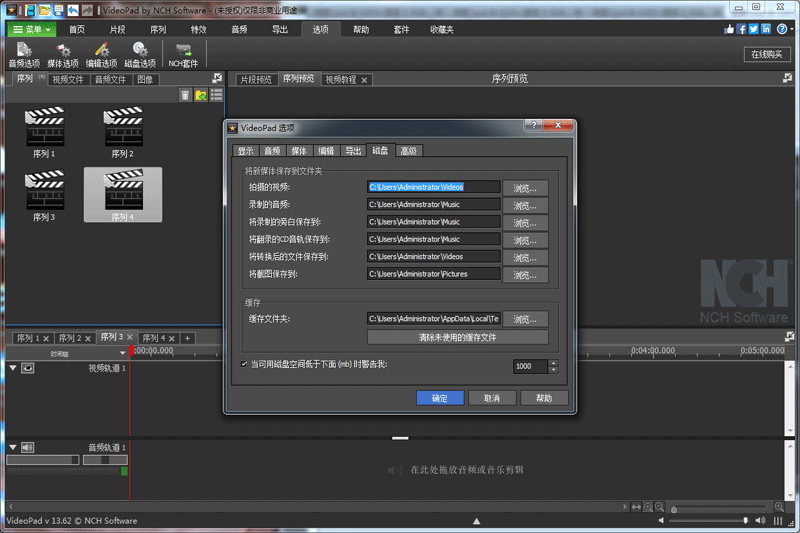Image resolution: width=800 pixels, height=533 pixels.
Task: Open the 特效 ribbon tab
Action: 199,29
